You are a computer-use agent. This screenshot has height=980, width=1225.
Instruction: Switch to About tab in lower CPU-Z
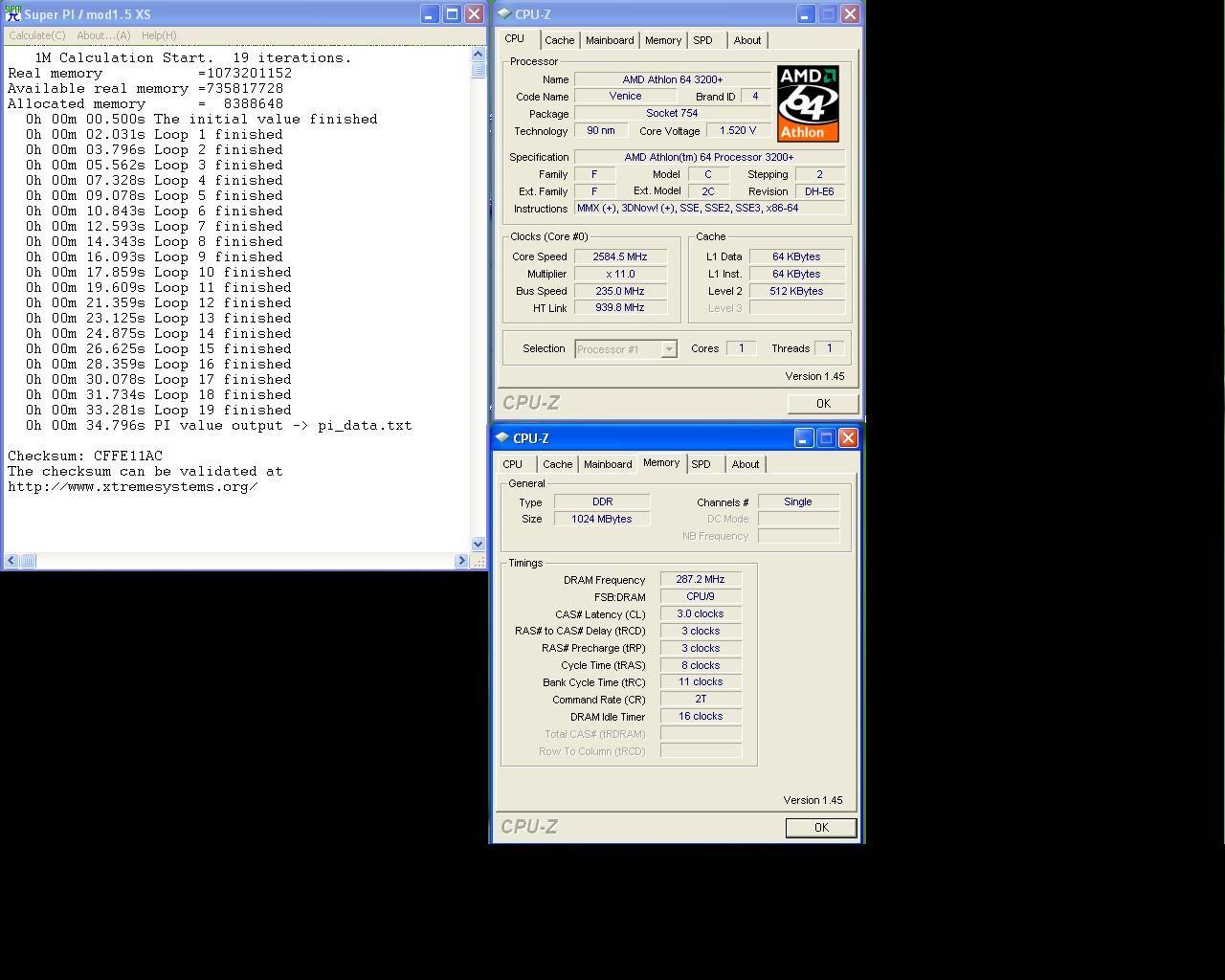[x=746, y=464]
